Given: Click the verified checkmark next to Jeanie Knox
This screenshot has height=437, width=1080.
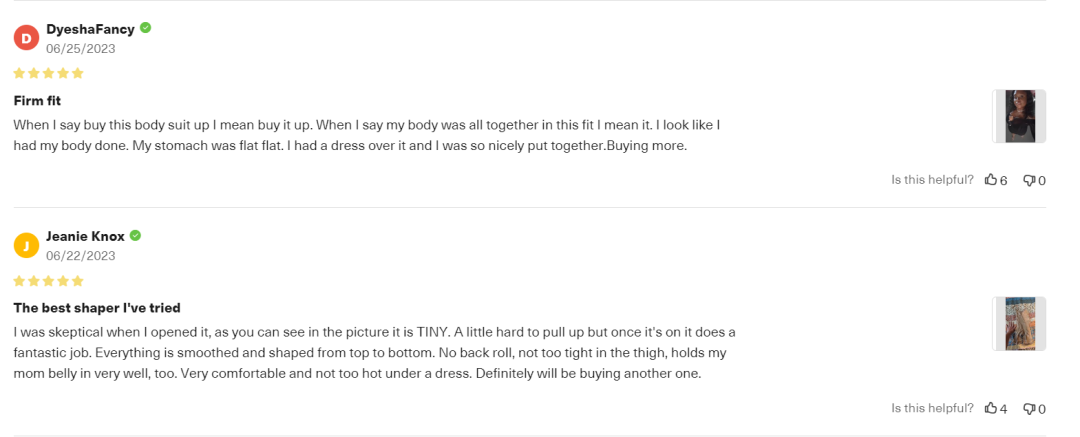Looking at the screenshot, I should 135,236.
